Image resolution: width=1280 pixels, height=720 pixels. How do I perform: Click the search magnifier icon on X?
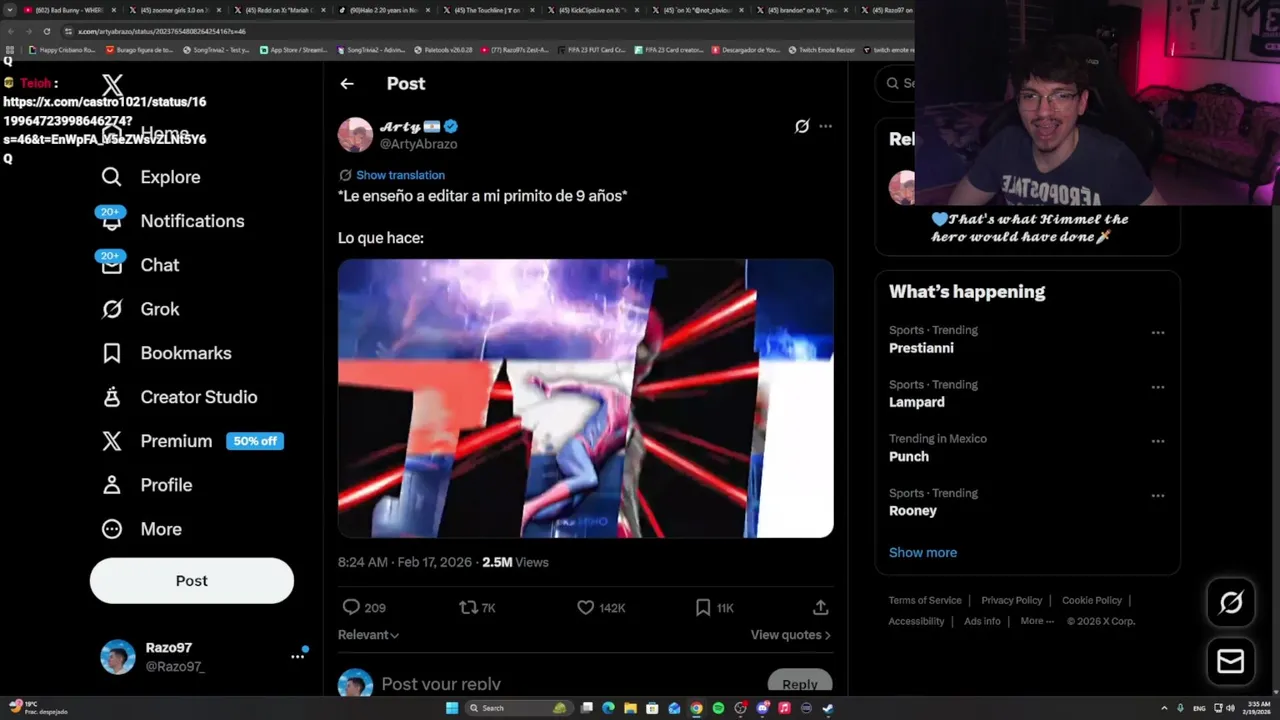tap(893, 83)
